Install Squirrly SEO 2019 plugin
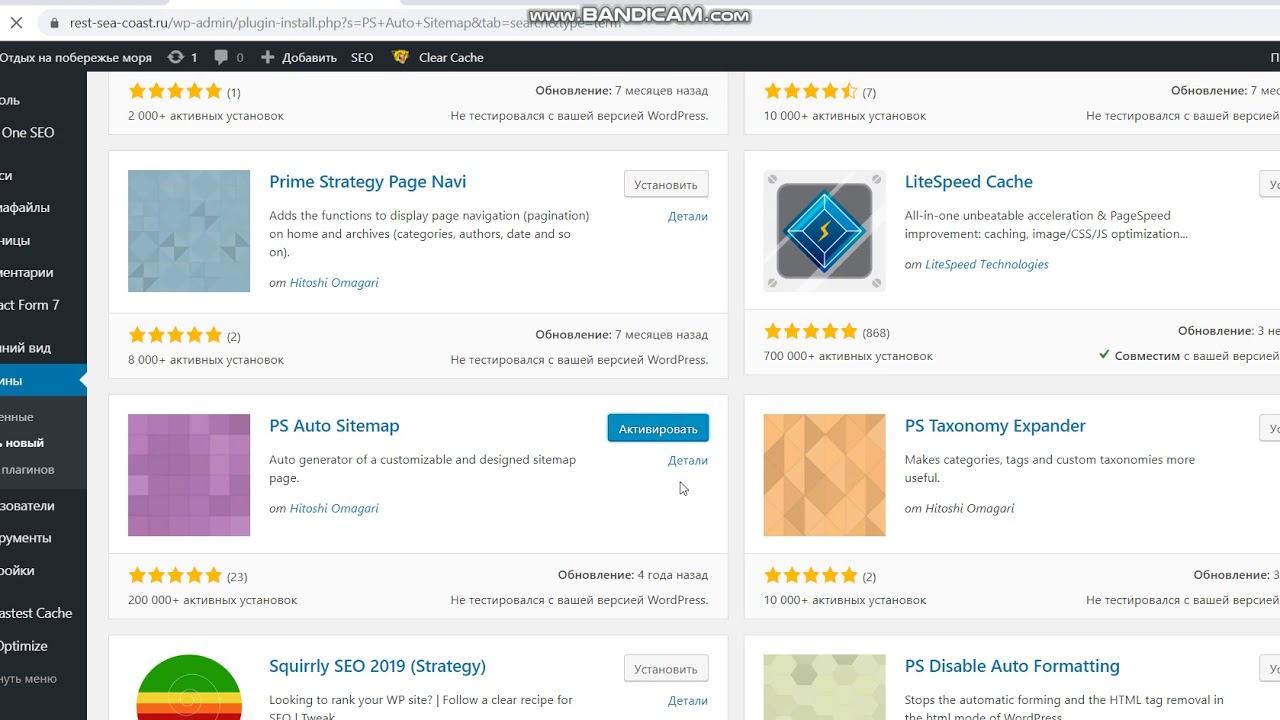This screenshot has height=720, width=1280. (666, 668)
